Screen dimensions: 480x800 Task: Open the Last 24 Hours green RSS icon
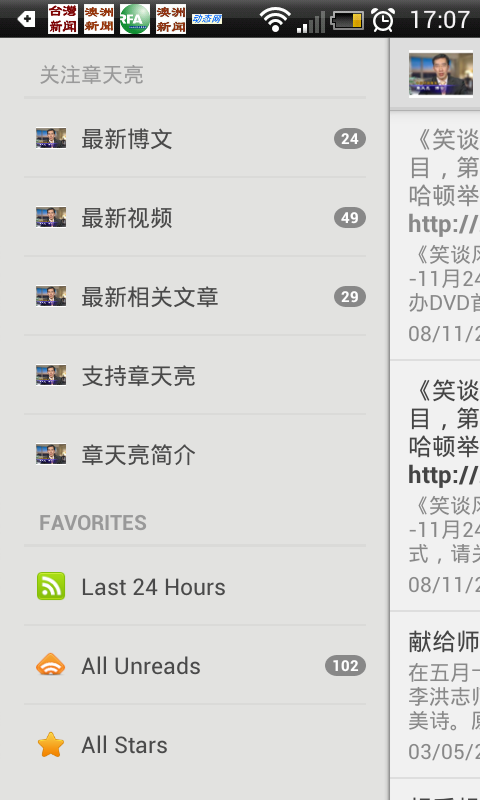click(51, 586)
